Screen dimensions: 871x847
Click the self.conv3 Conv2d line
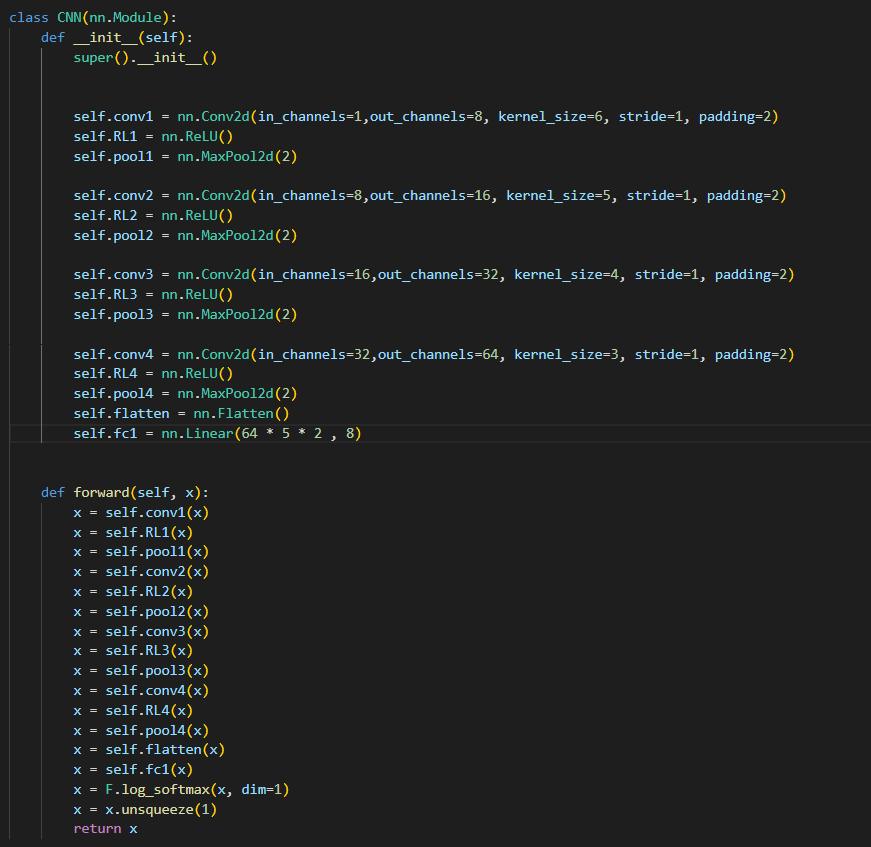[434, 274]
